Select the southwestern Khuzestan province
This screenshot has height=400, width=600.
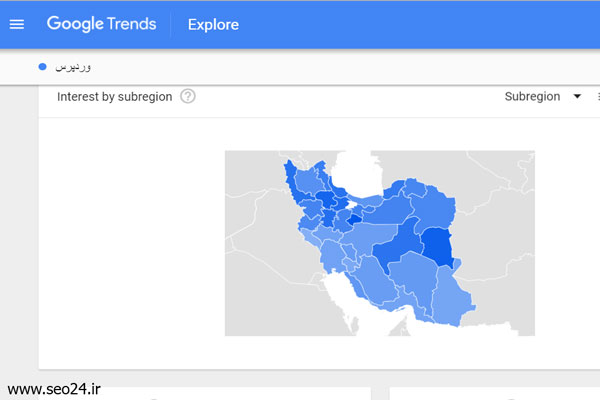(332, 255)
